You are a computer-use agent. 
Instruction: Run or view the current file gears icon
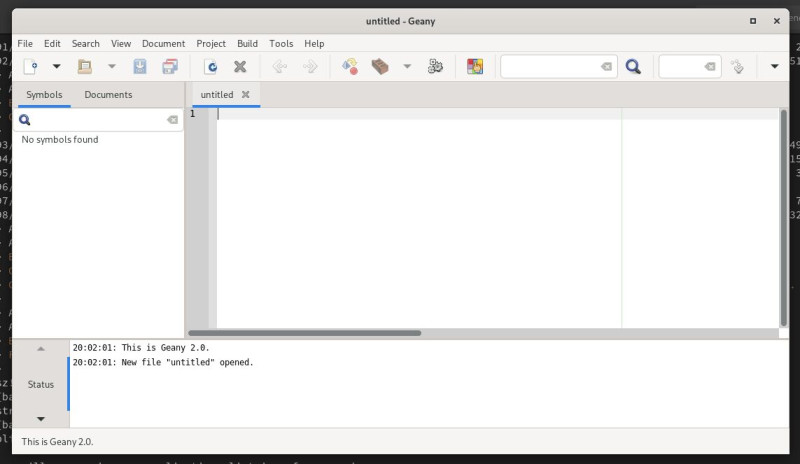pos(435,66)
